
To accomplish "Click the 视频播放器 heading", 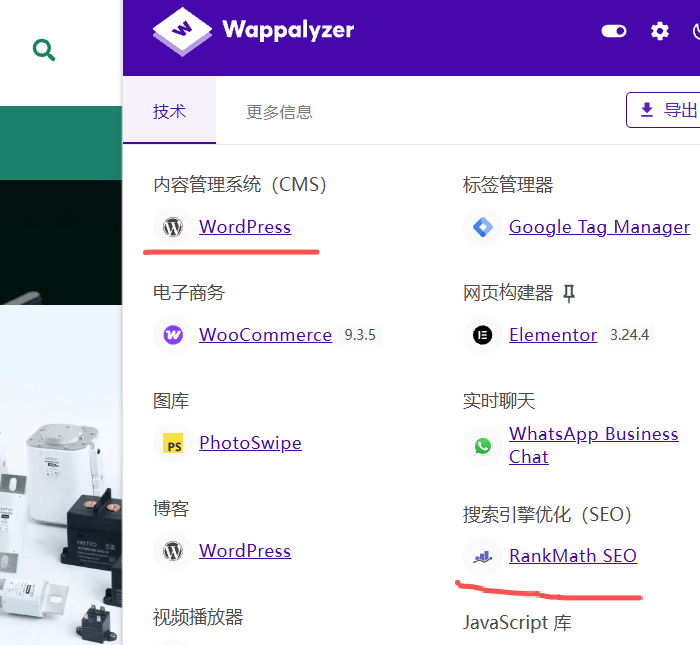I will click(x=198, y=617).
